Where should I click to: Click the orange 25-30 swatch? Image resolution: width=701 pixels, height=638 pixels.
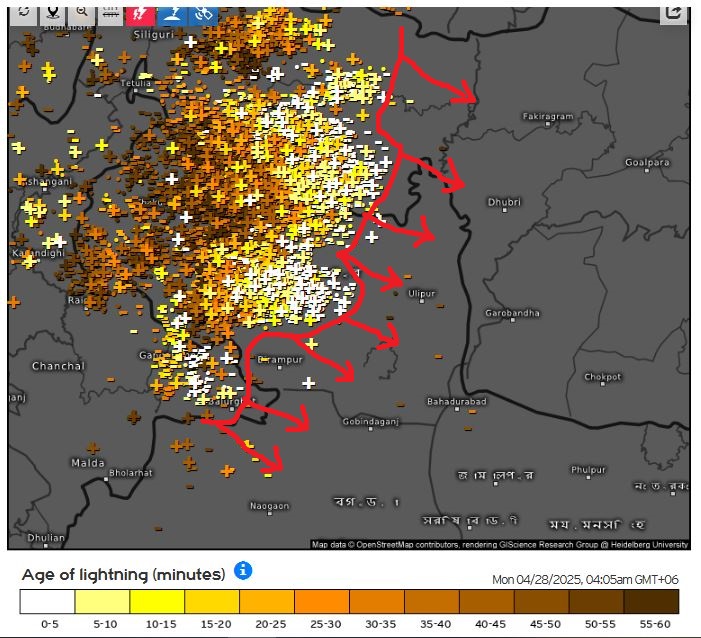point(322,601)
